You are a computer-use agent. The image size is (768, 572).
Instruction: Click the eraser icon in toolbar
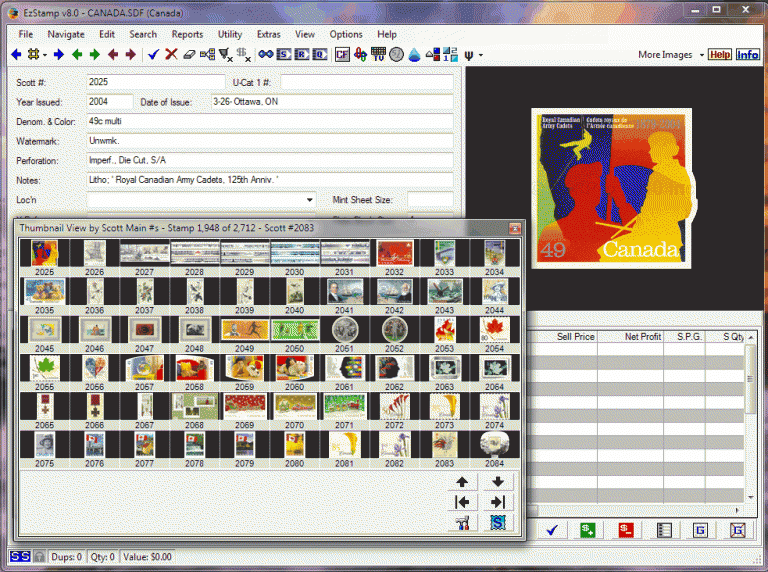(189, 55)
